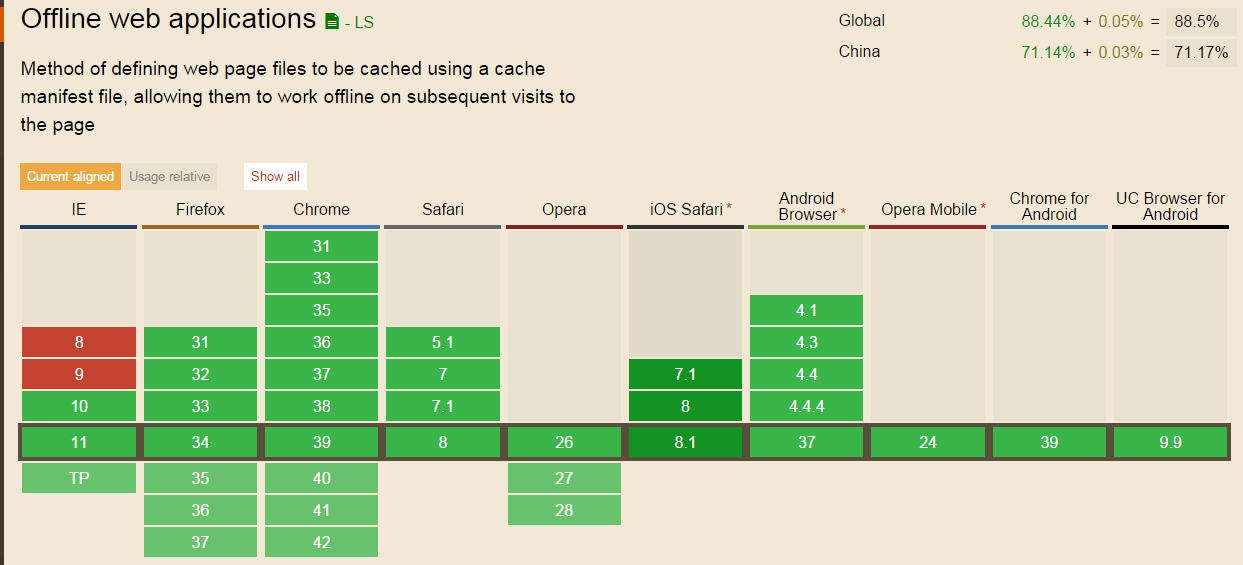Select the iOS Safari column header
This screenshot has height=565, width=1243.
(x=685, y=209)
